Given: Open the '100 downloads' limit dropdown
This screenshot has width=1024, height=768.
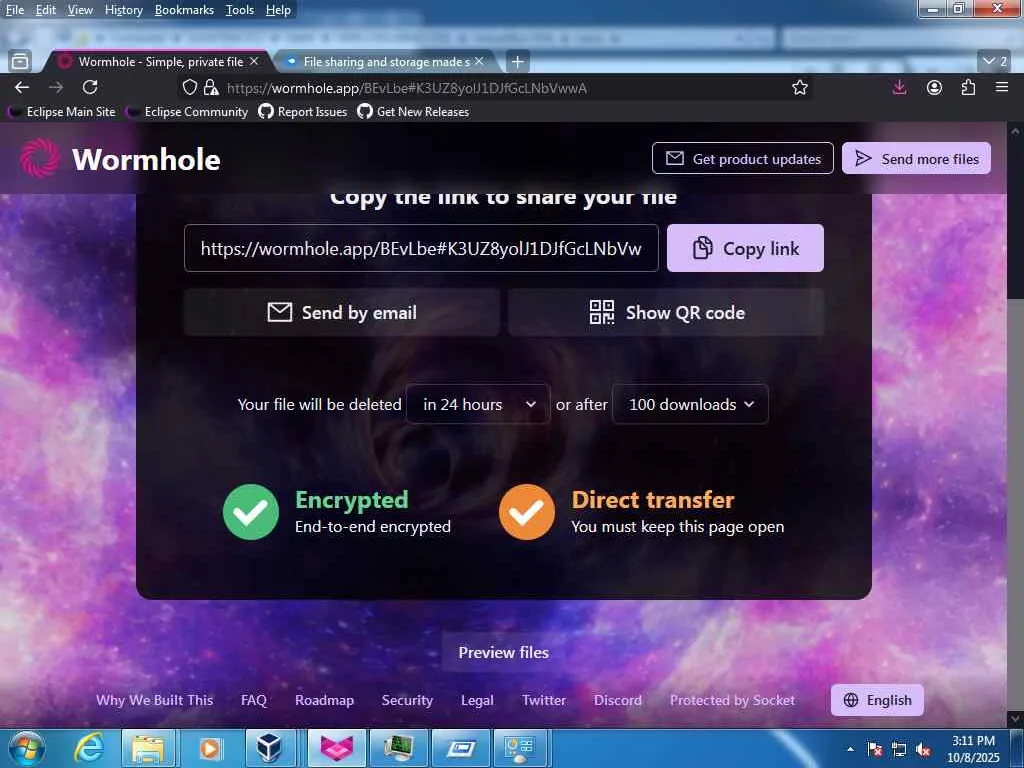Looking at the screenshot, I should [x=690, y=404].
